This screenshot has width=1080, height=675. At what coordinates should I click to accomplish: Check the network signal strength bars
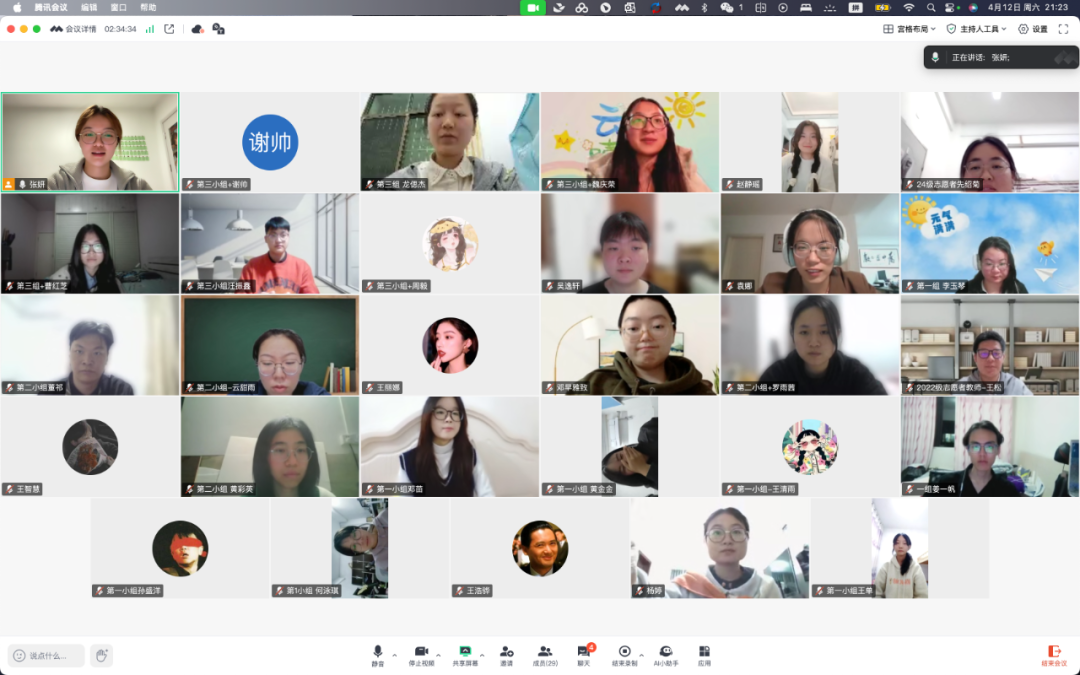(149, 29)
